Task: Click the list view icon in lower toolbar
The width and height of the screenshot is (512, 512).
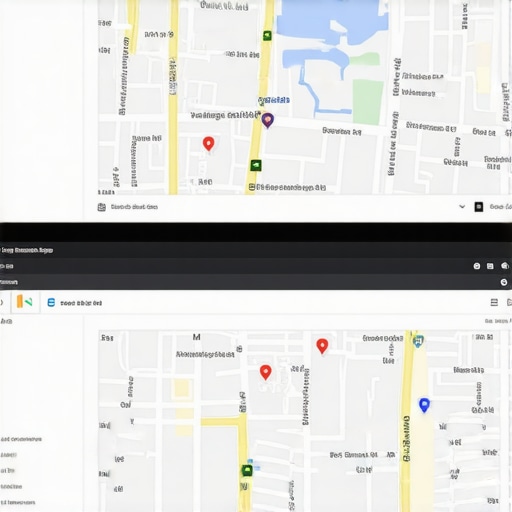Action: tap(494, 302)
